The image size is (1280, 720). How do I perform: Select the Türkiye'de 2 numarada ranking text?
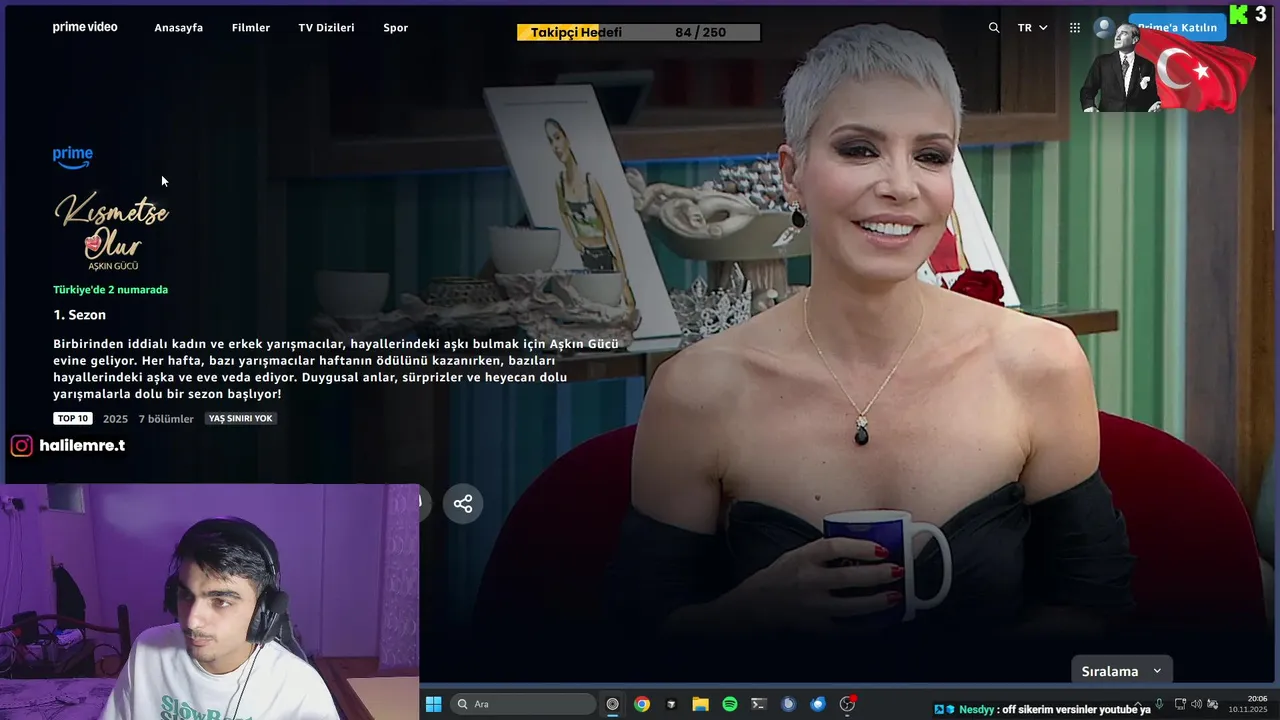point(110,290)
